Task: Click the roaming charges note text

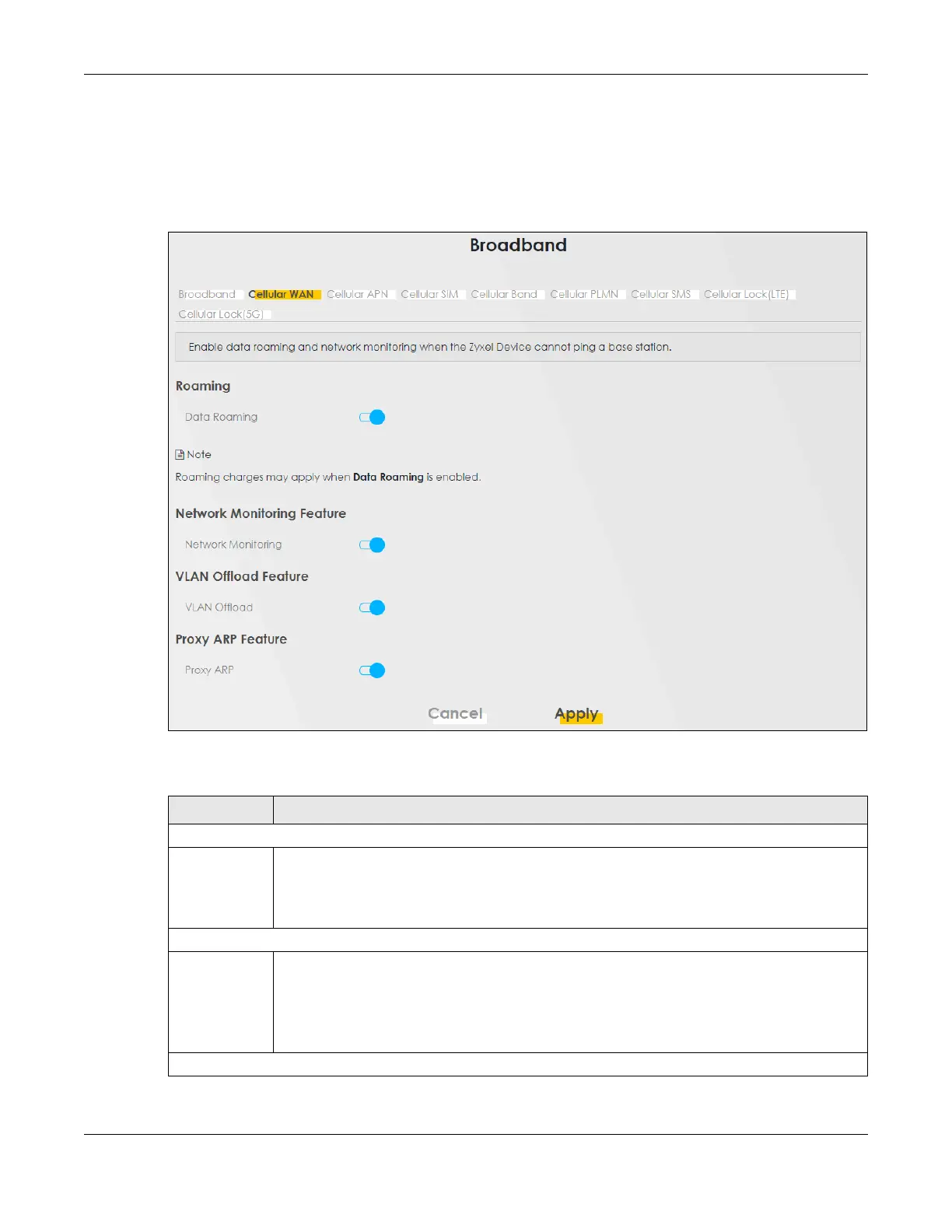Action: [328, 478]
